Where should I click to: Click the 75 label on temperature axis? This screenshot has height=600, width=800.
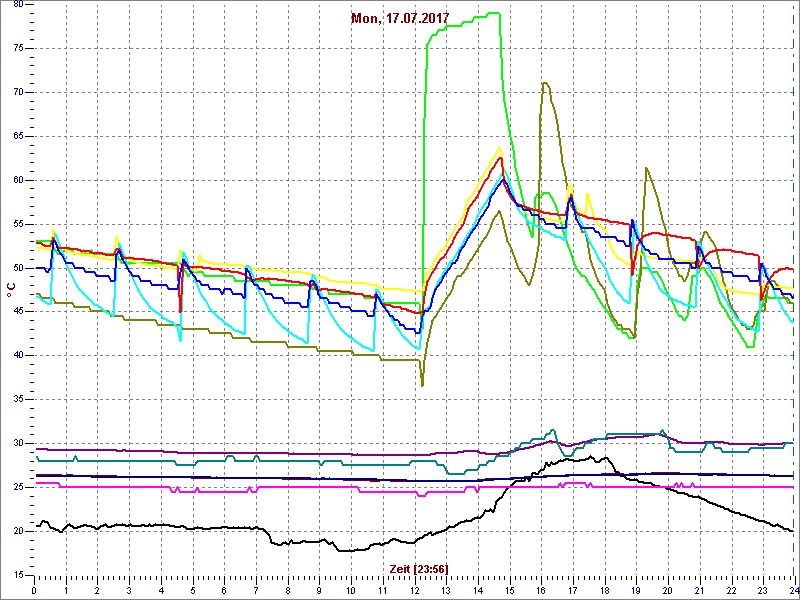pos(18,48)
